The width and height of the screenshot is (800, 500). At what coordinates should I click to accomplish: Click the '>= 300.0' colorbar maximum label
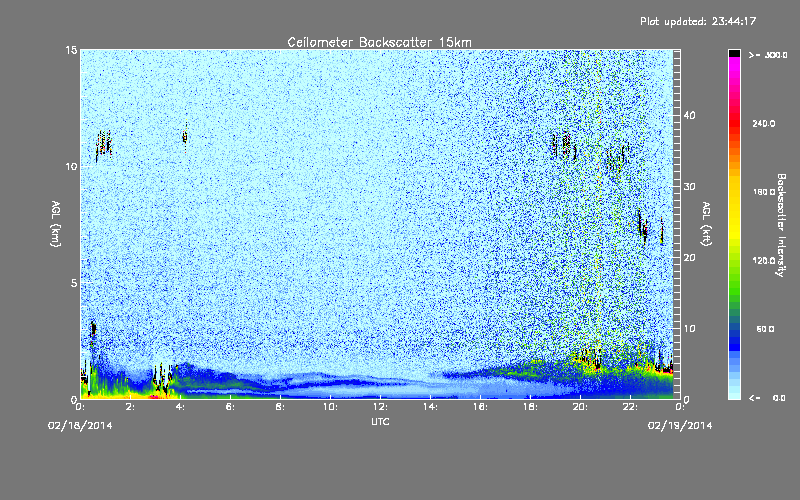768,55
